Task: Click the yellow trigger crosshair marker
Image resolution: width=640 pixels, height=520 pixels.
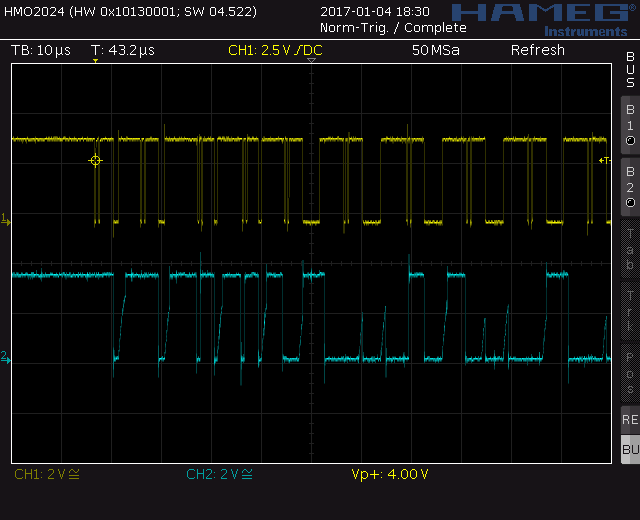Action: click(x=96, y=160)
